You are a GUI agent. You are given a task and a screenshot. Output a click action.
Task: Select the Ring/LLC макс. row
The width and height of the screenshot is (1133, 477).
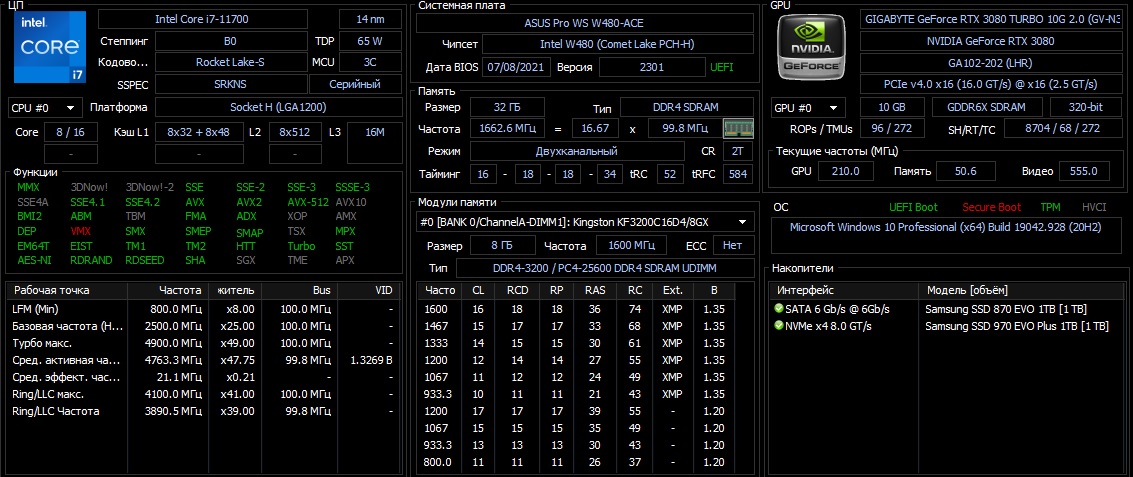[x=202, y=394]
